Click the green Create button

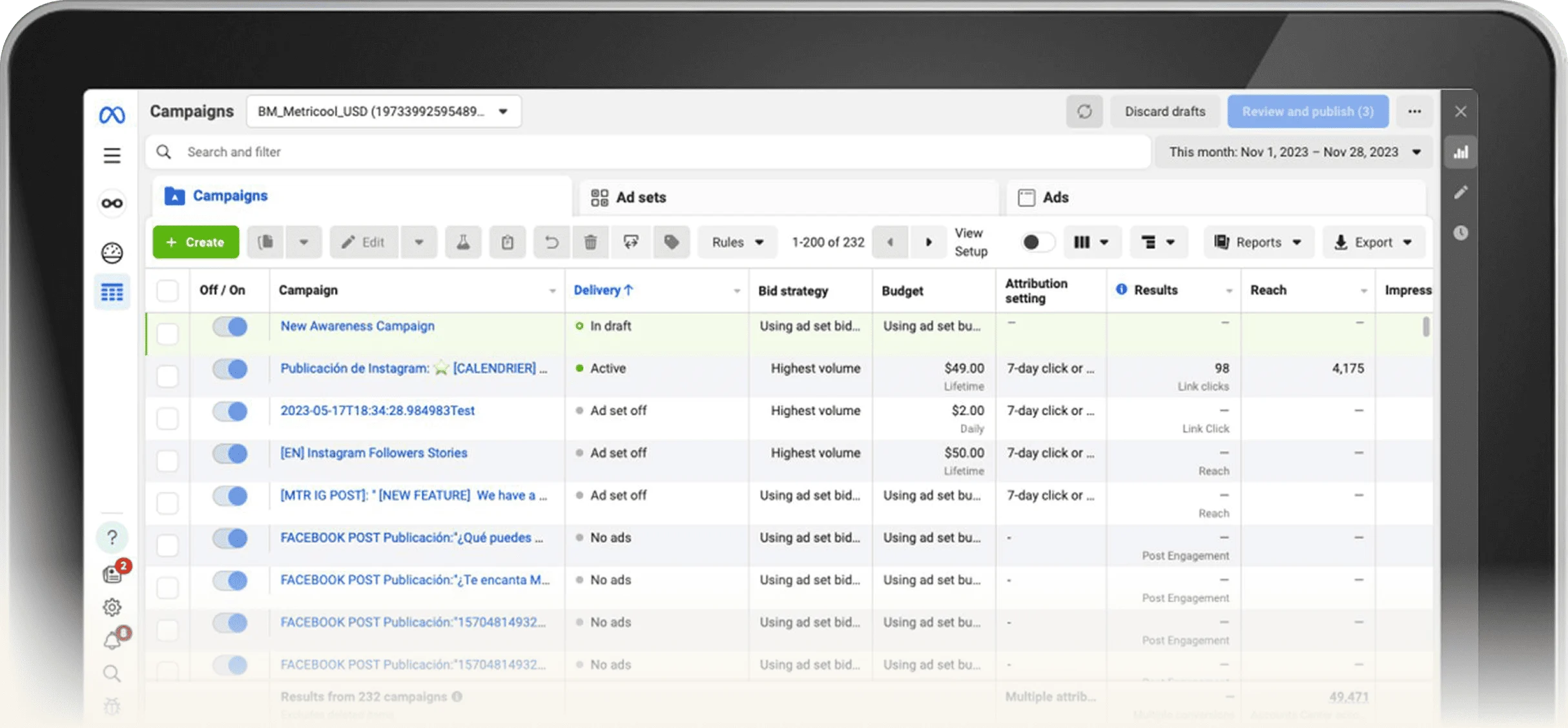[x=196, y=242]
